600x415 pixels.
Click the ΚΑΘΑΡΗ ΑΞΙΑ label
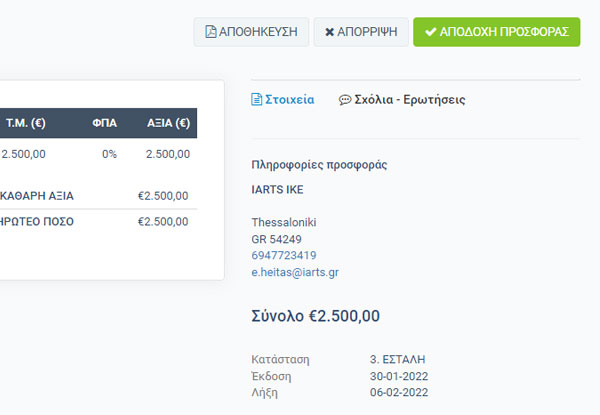coord(37,196)
